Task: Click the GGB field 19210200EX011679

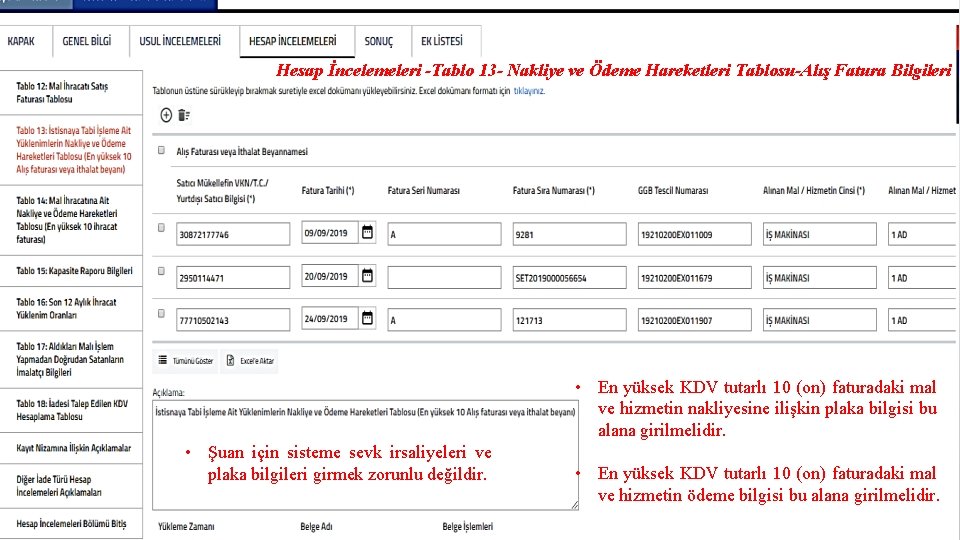Action: (694, 278)
